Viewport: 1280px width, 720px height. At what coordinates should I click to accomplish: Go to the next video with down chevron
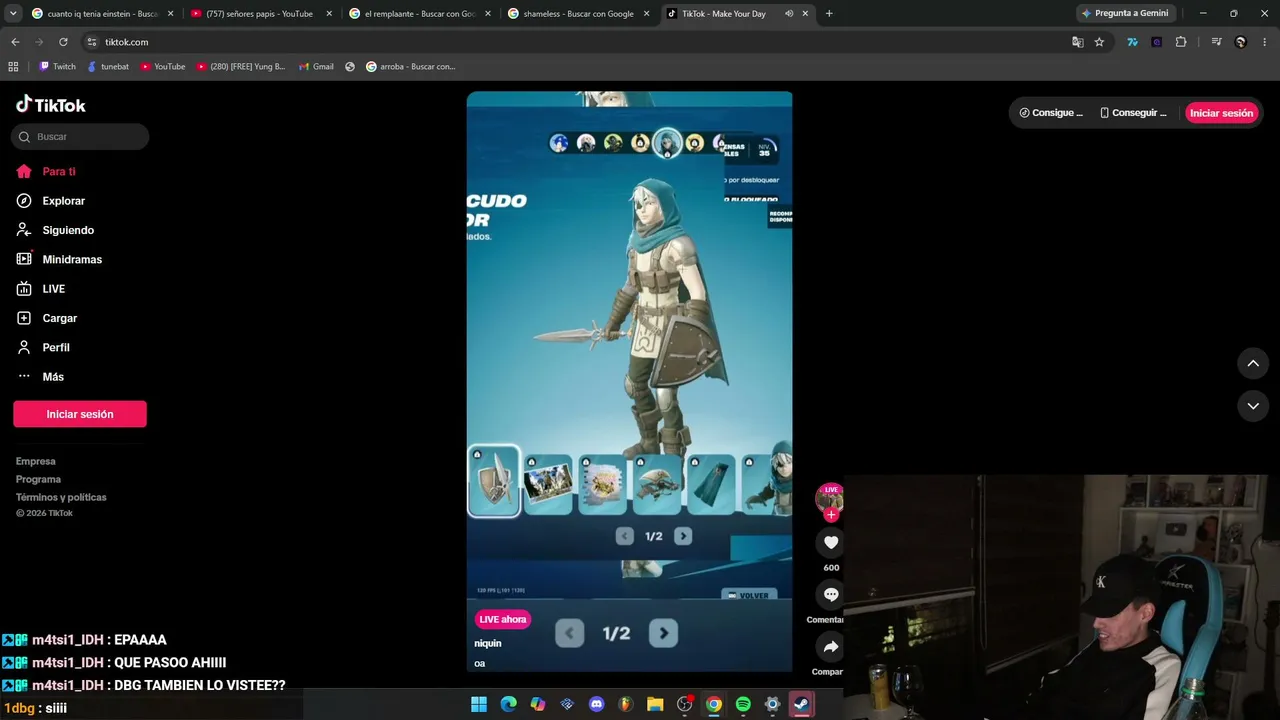1253,406
